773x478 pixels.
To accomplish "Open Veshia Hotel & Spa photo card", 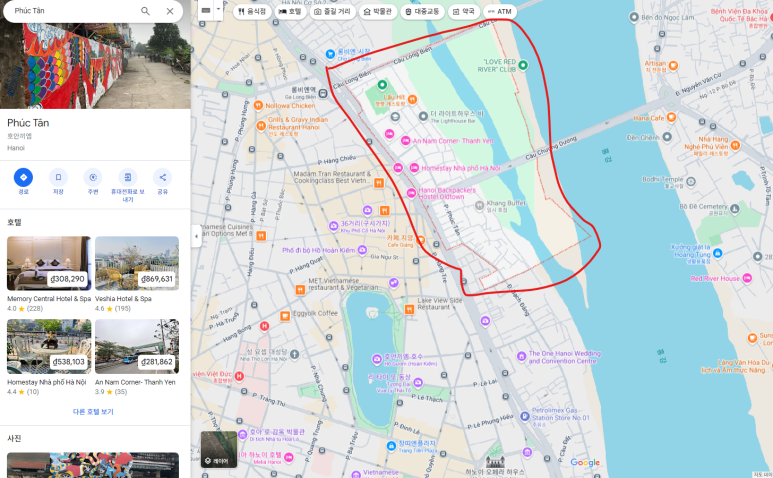I will coord(137,263).
